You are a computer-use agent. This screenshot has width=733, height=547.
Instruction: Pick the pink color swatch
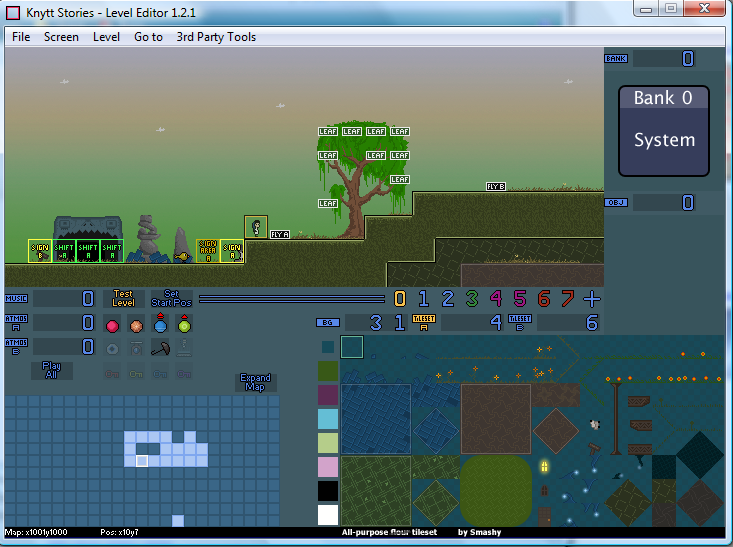click(x=328, y=467)
